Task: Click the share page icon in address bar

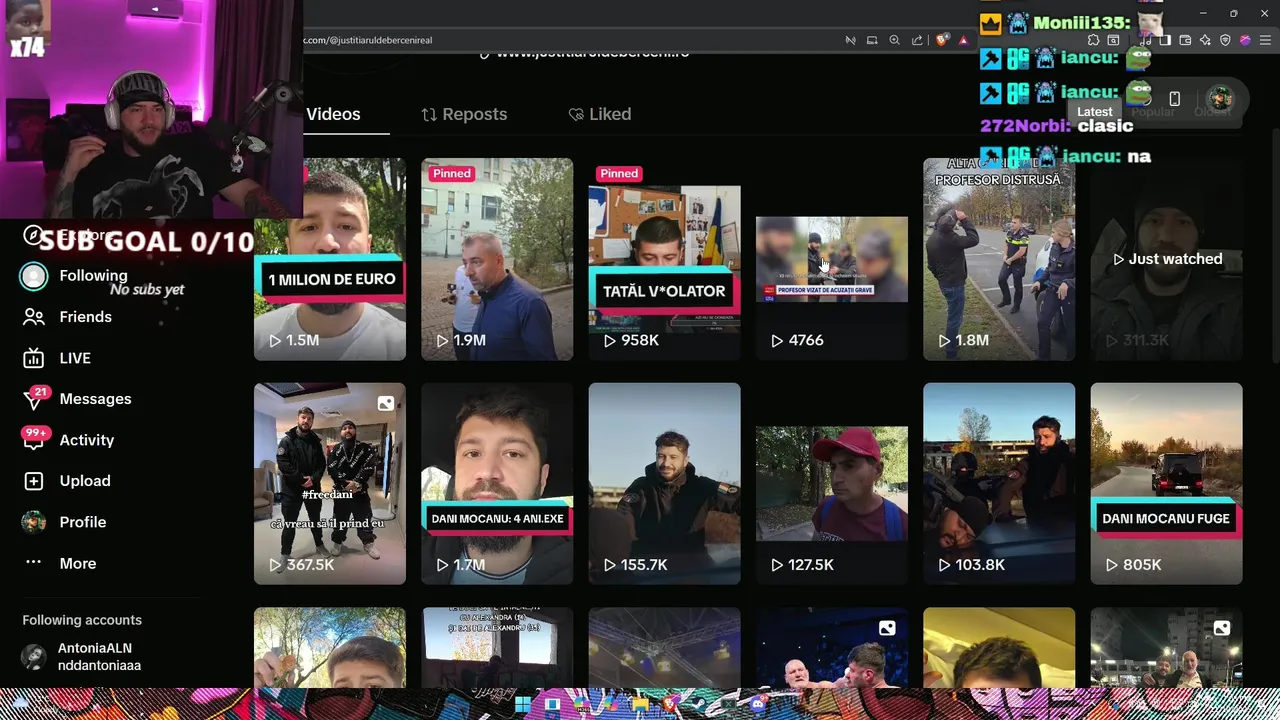Action: pos(917,40)
